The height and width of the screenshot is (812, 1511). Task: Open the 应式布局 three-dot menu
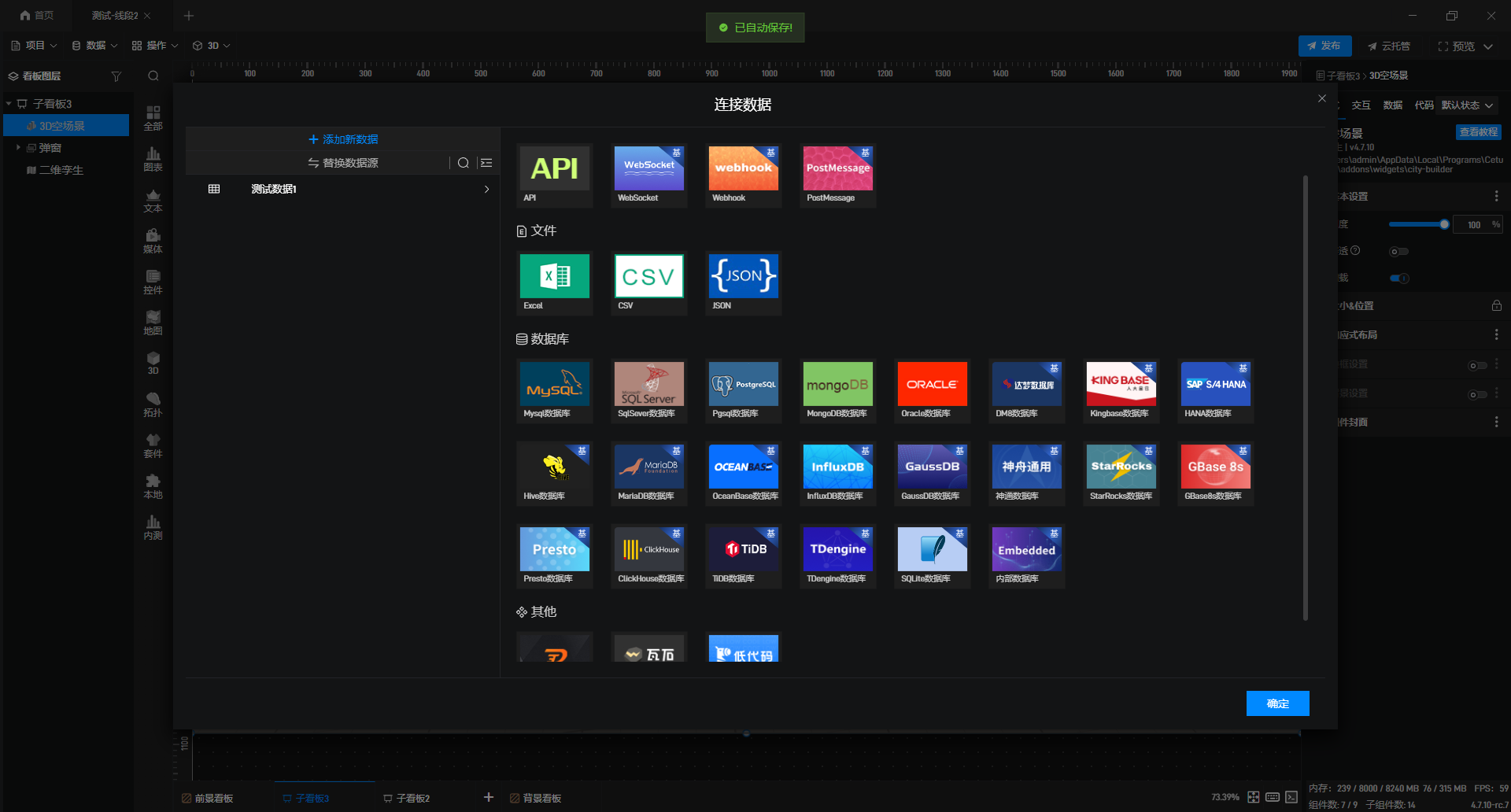point(1497,334)
